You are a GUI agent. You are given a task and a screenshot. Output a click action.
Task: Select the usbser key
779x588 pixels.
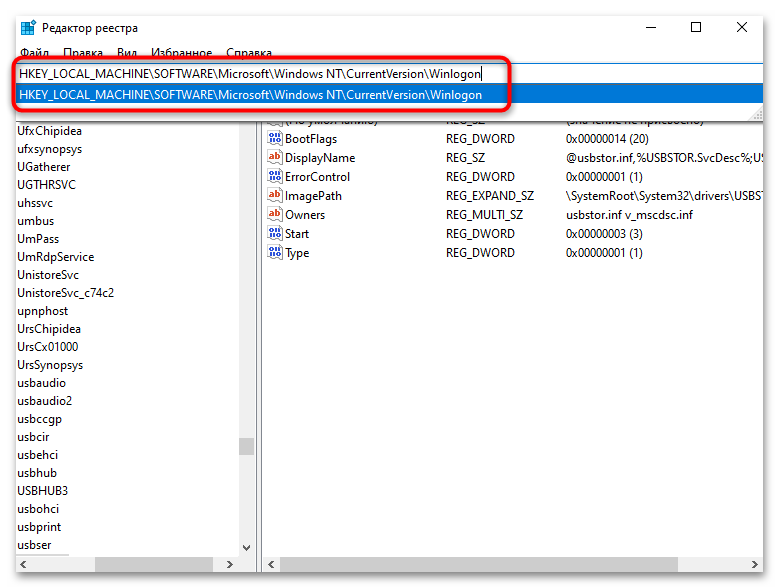34,545
